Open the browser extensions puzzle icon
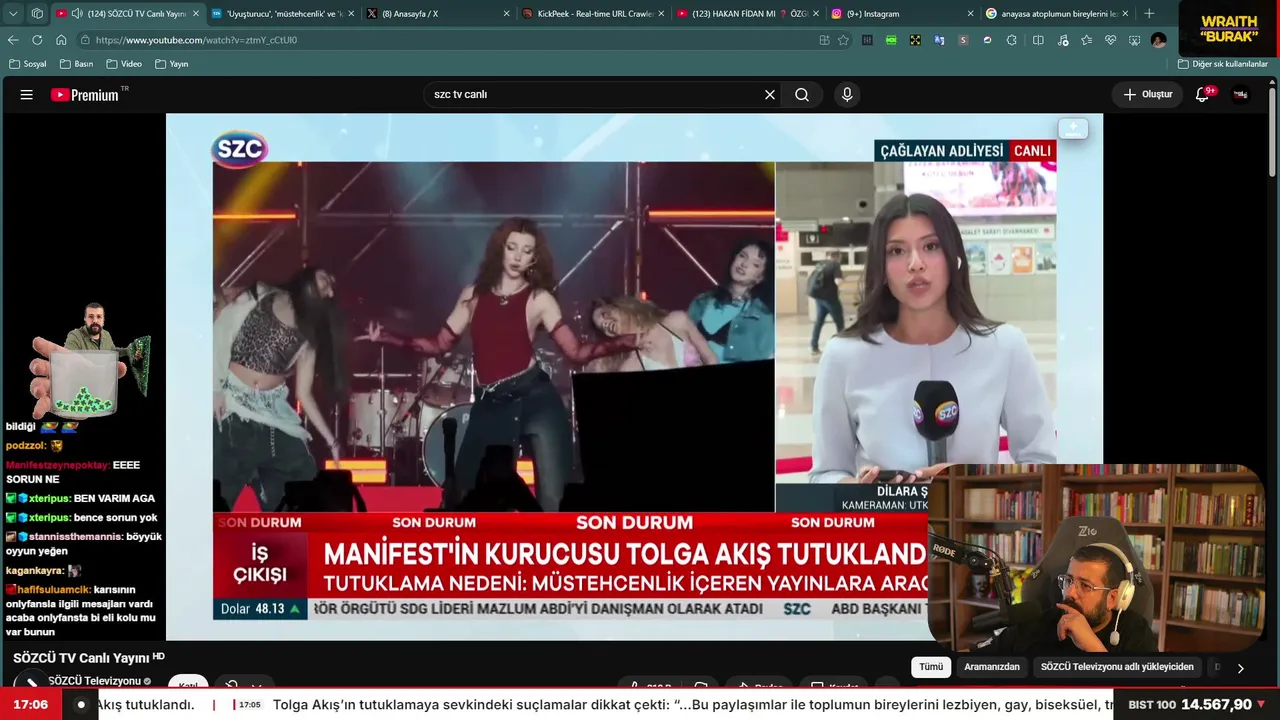Image resolution: width=1280 pixels, height=720 pixels. [x=1012, y=40]
